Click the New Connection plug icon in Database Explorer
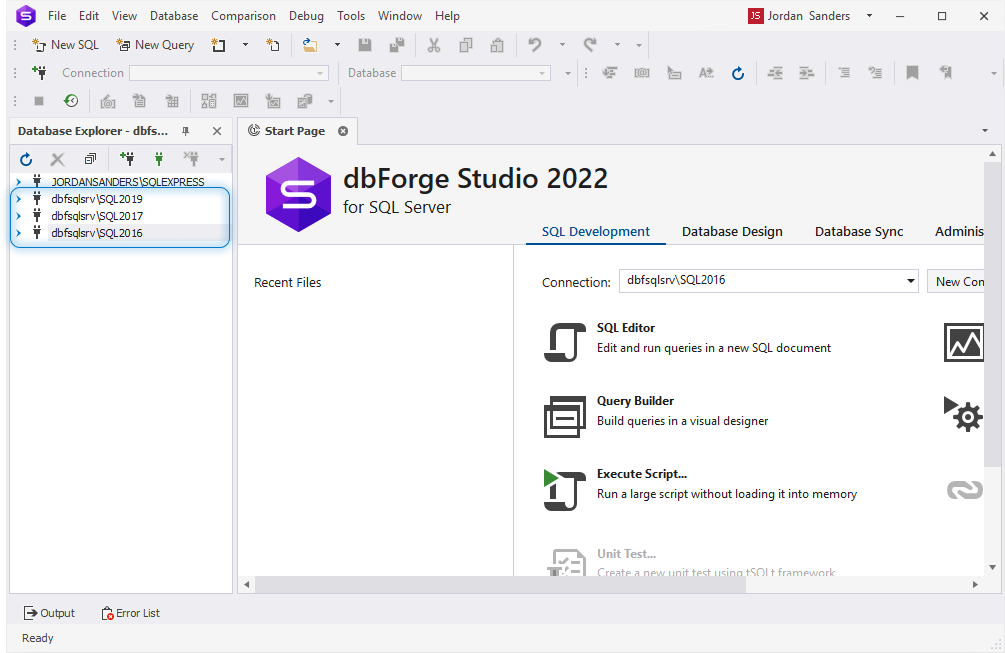This screenshot has height=653, width=1005. [127, 158]
